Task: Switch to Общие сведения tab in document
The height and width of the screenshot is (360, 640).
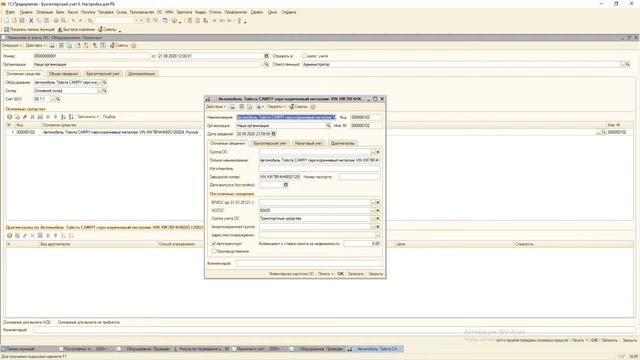Action: (63, 74)
